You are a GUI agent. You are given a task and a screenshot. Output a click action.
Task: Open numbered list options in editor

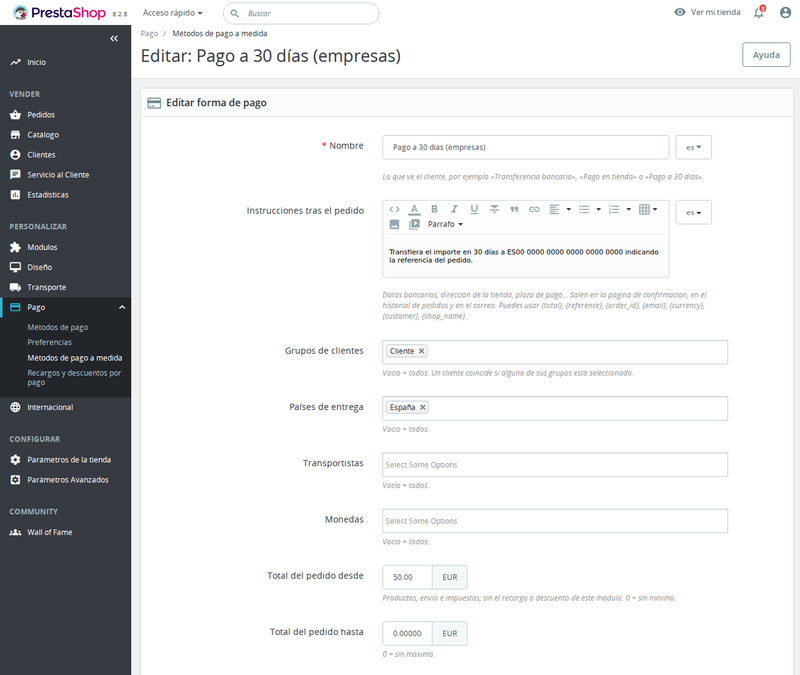click(x=620, y=209)
